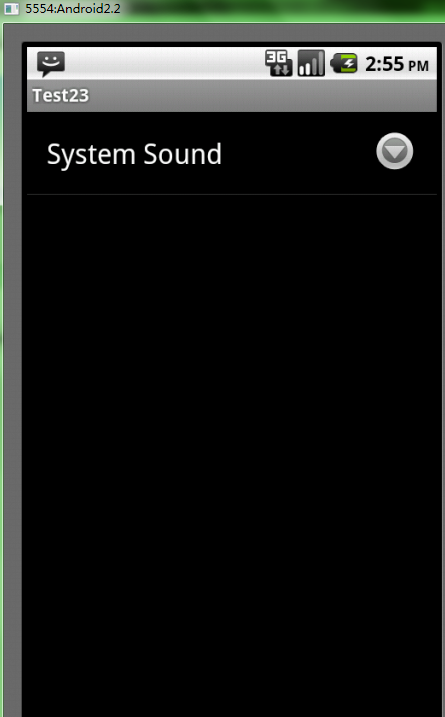Viewport: 445px width, 717px height.
Task: Click the emulator's gray left frame border
Action: coord(12,366)
